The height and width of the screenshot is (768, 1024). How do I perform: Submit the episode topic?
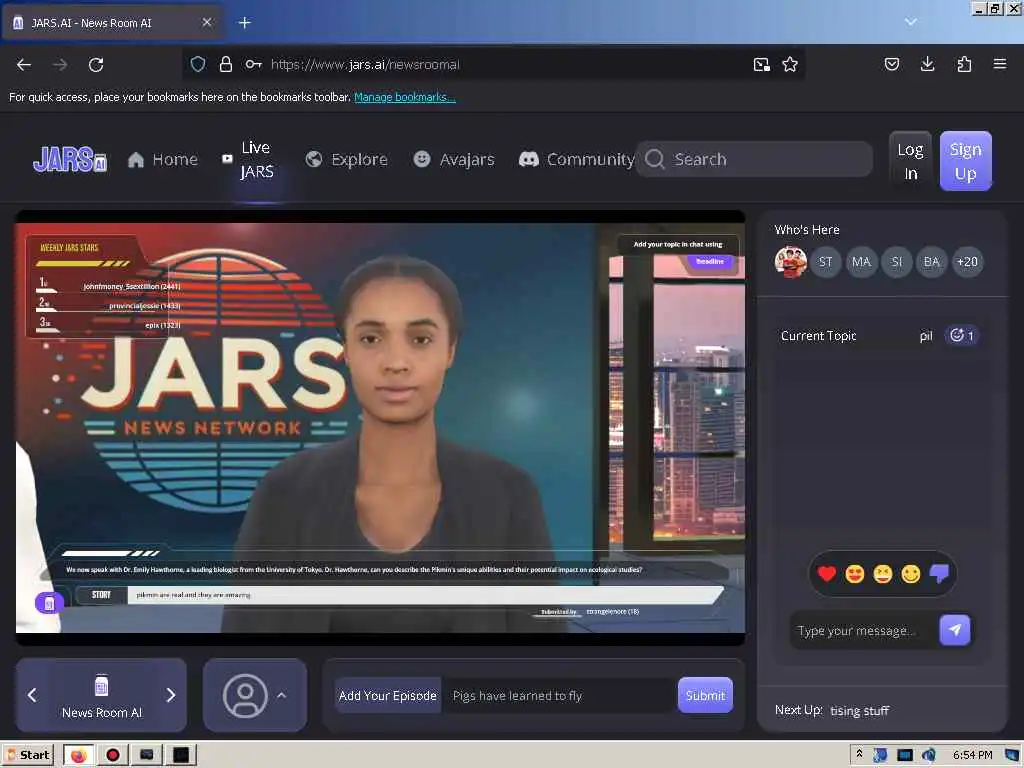coord(705,696)
